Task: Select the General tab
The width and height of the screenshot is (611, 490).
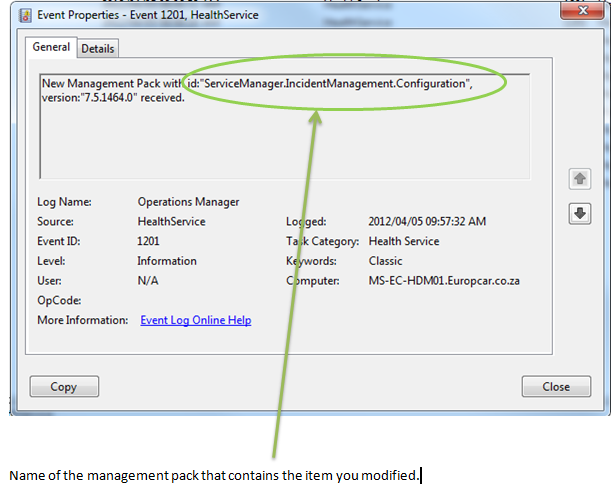Action: [51, 47]
